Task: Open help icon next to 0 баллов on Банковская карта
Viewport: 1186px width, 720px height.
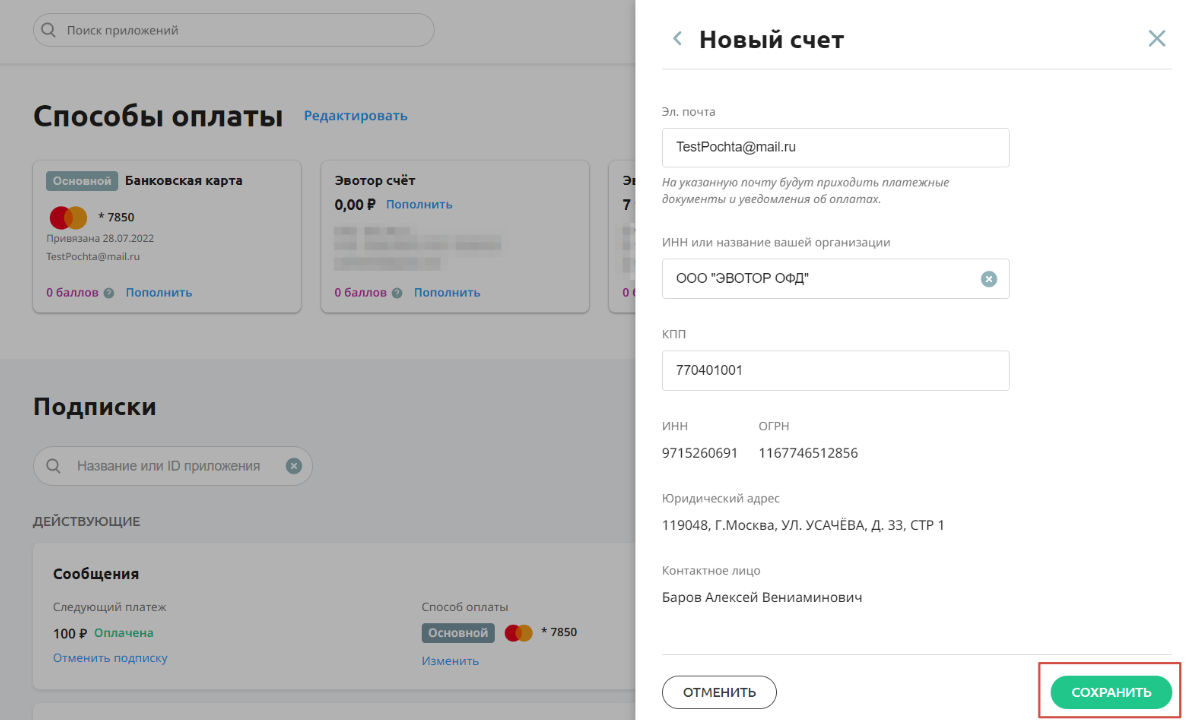Action: (x=109, y=293)
